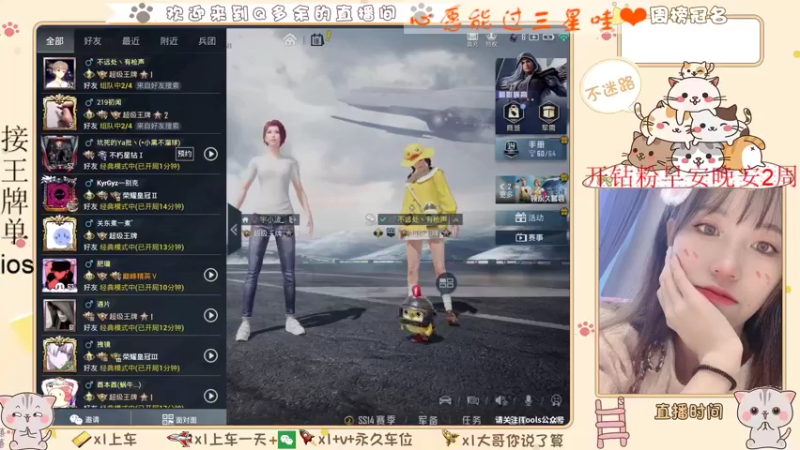
Task: Open the 军需 supply crate icon
Action: 548,116
